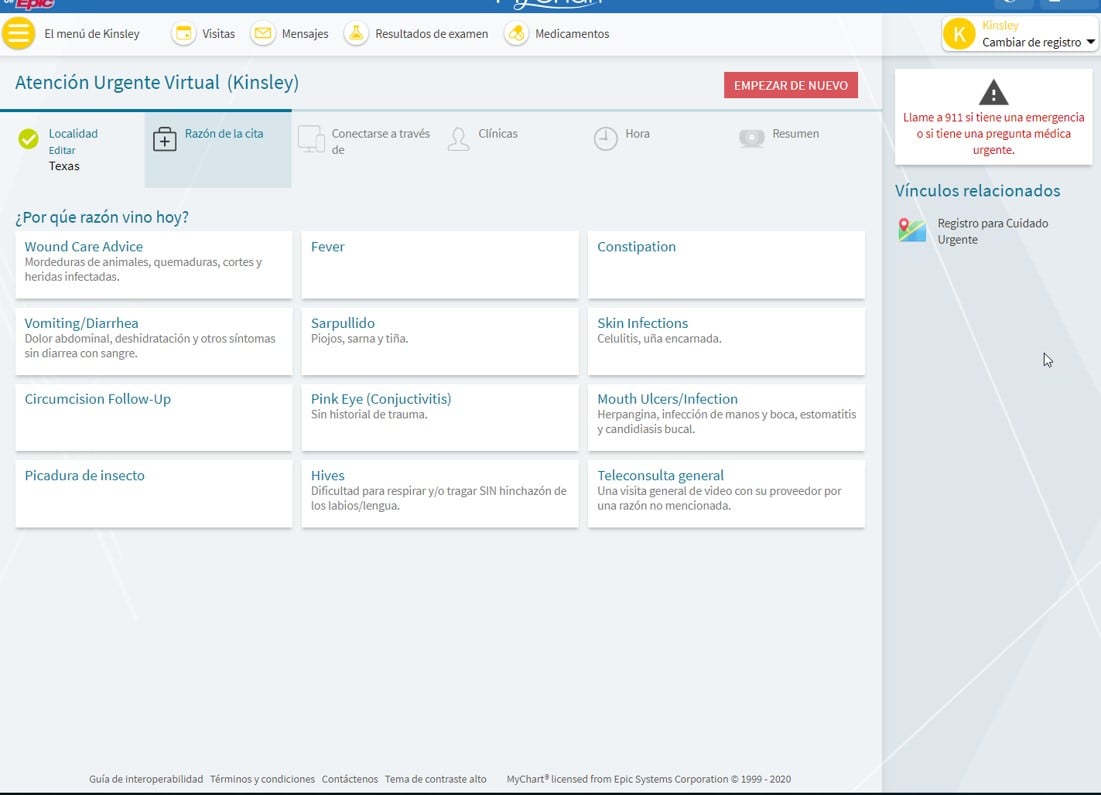1101x795 pixels.
Task: Click the Resultados de examen flask icon
Action: point(356,34)
